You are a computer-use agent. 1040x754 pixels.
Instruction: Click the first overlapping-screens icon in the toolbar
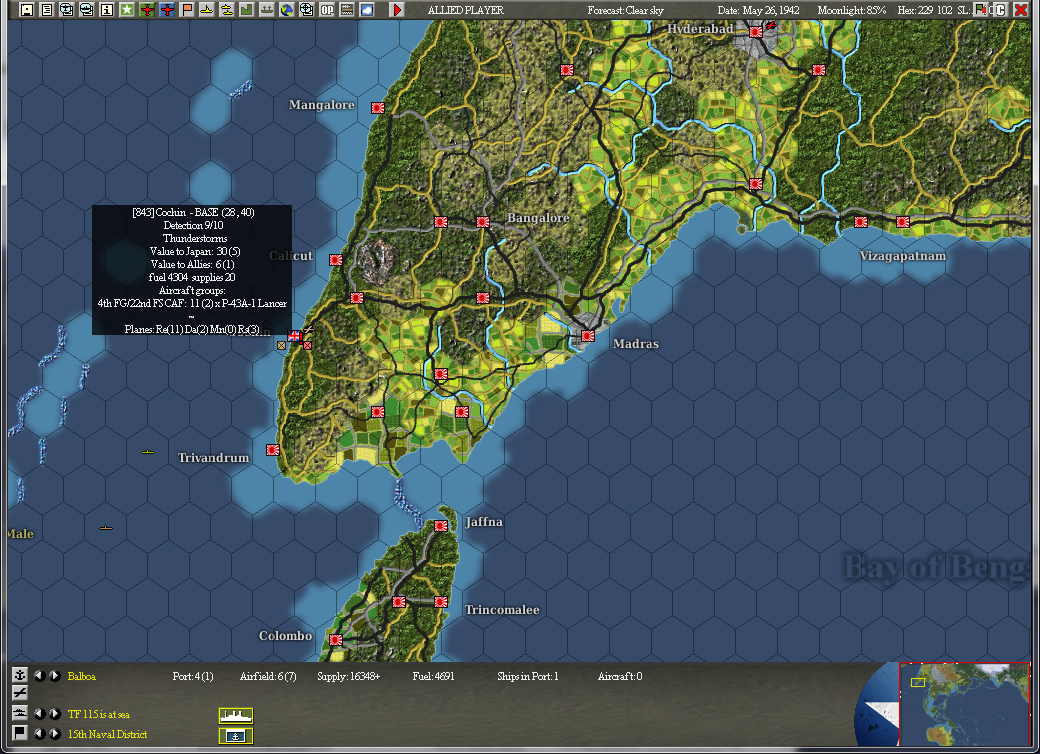66,9
